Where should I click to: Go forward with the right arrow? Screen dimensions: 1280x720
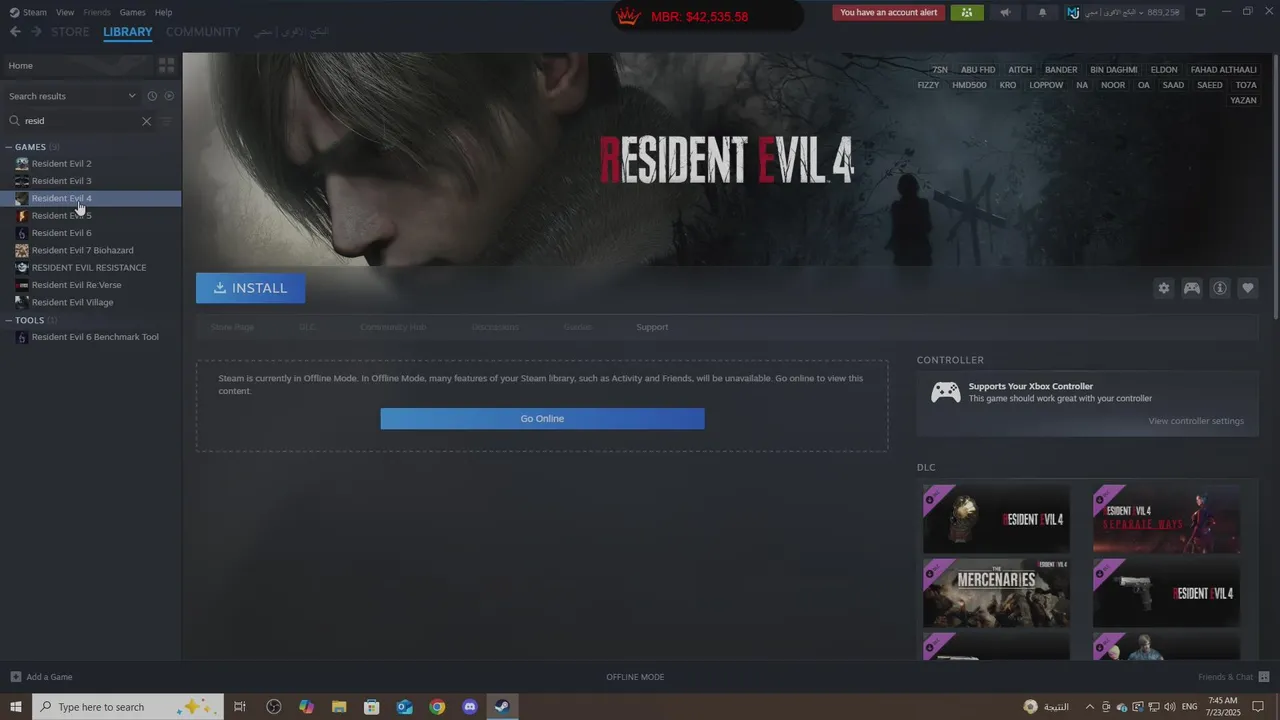tap(36, 32)
